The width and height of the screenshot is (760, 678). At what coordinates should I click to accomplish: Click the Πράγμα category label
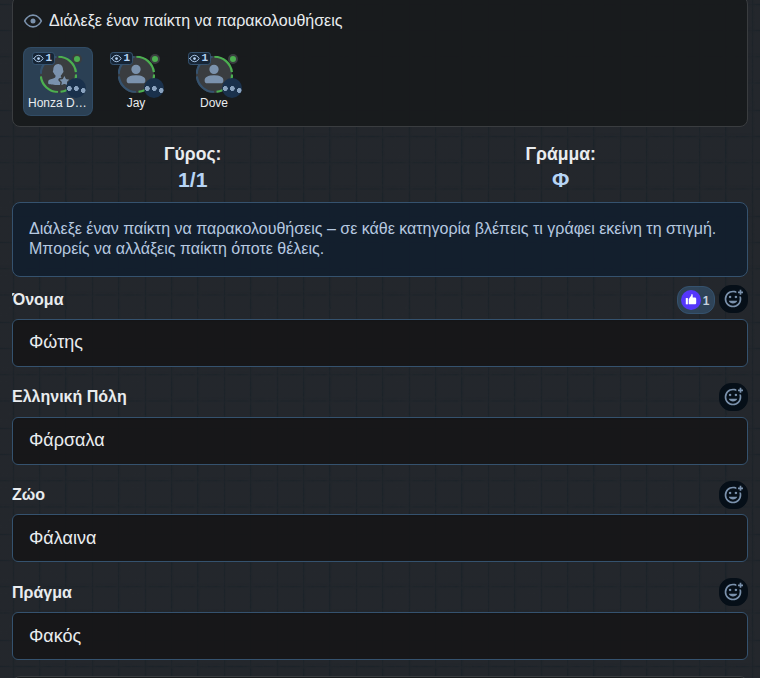click(42, 592)
